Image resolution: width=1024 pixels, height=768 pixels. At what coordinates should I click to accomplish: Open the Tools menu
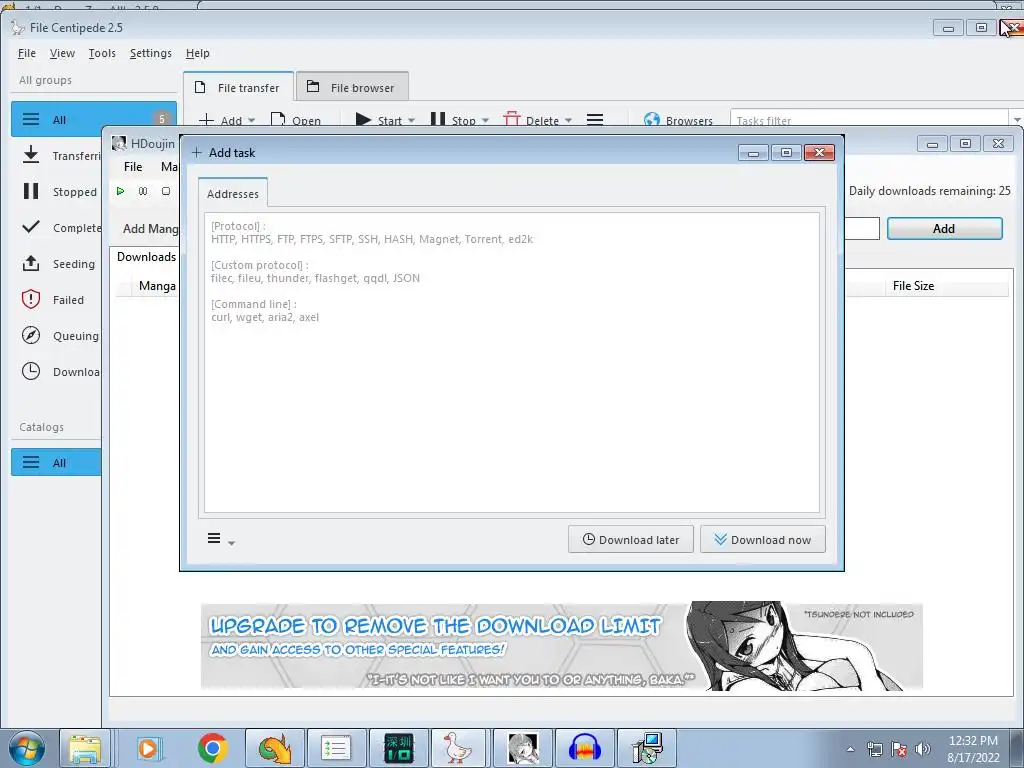pyautogui.click(x=102, y=54)
